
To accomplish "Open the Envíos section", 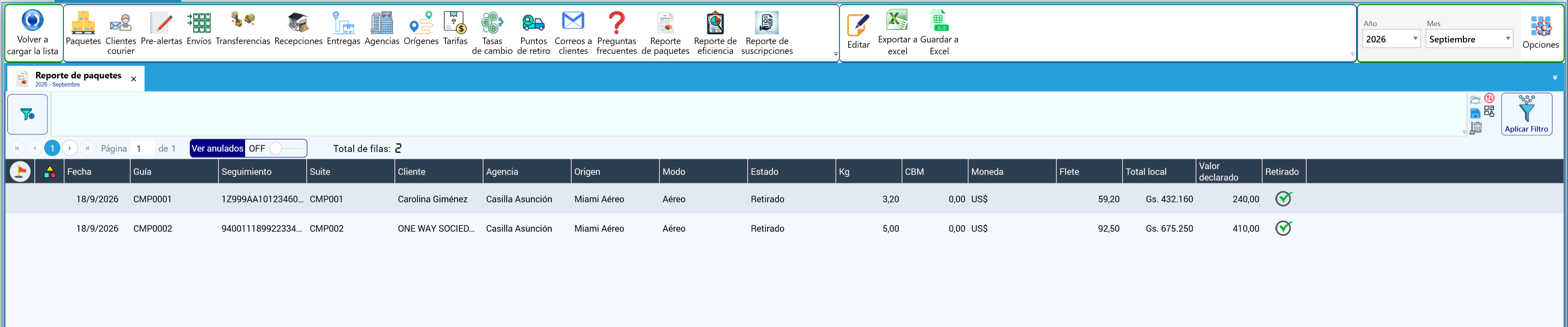I will click(199, 29).
